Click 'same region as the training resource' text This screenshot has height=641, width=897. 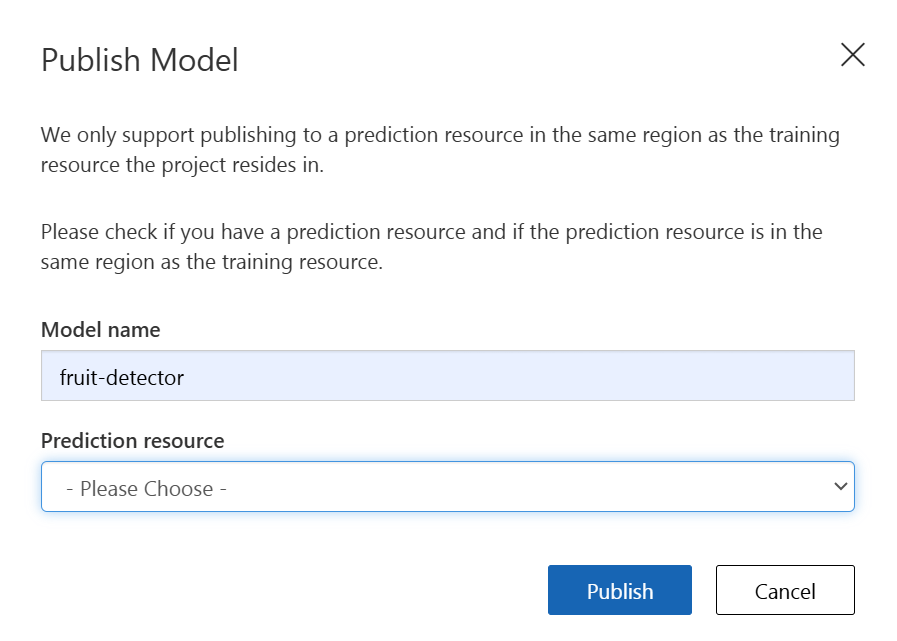(212, 262)
